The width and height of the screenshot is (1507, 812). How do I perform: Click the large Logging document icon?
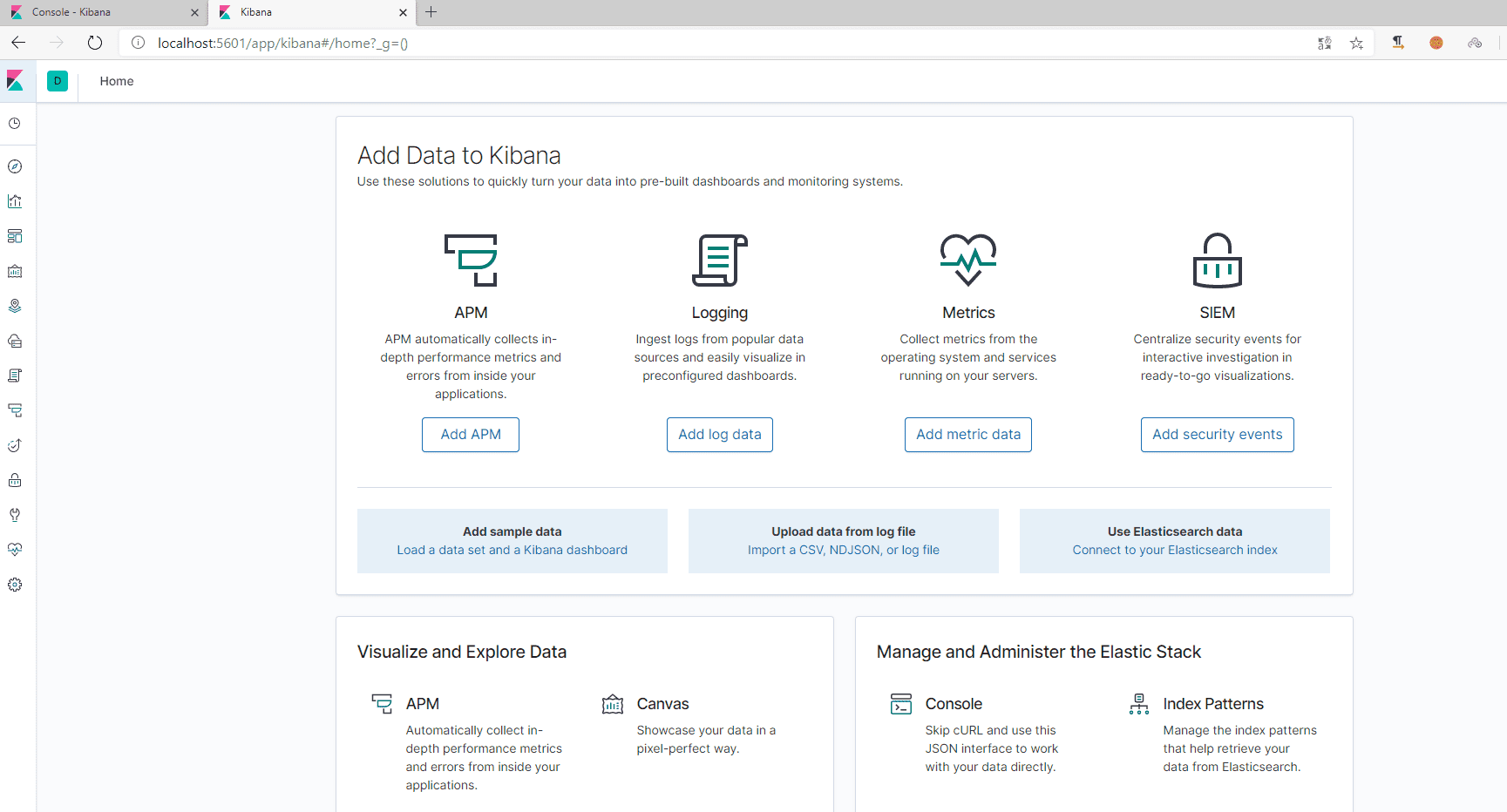[x=720, y=260]
